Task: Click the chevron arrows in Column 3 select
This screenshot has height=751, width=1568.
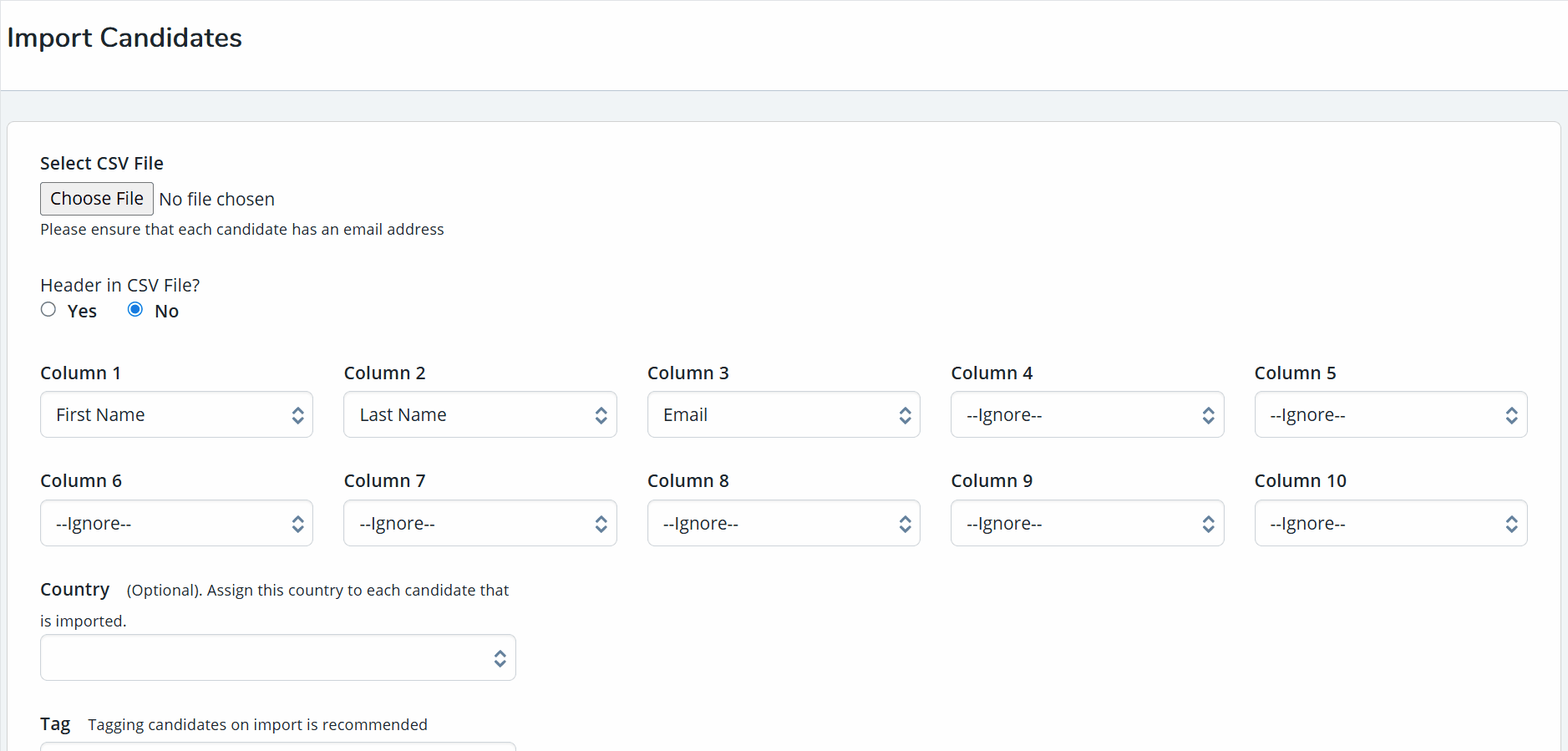Action: pos(905,415)
